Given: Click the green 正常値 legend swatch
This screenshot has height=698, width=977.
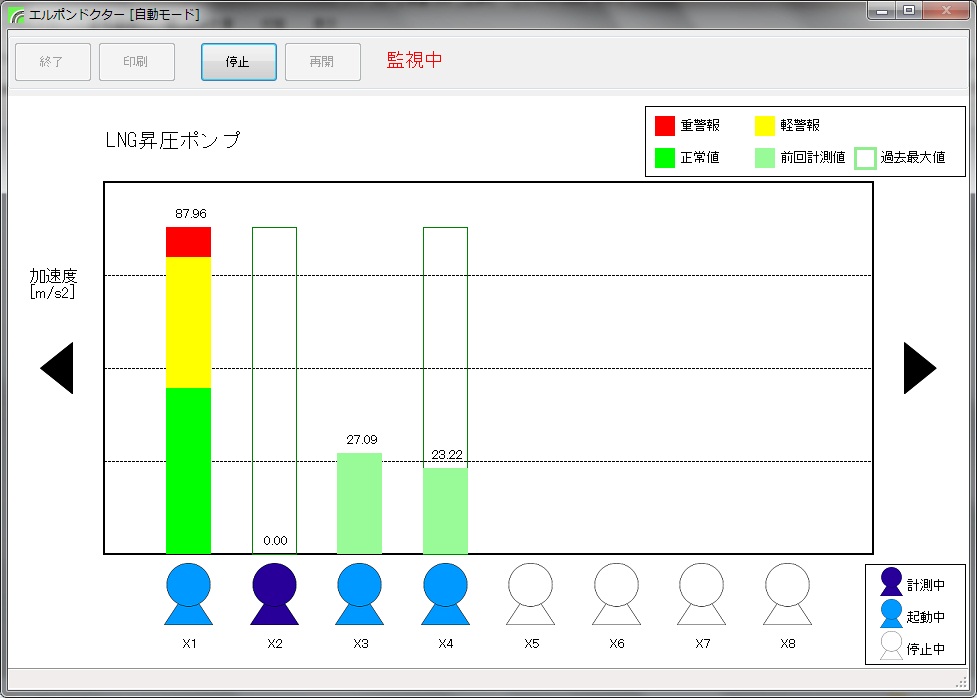Looking at the screenshot, I should [x=665, y=157].
